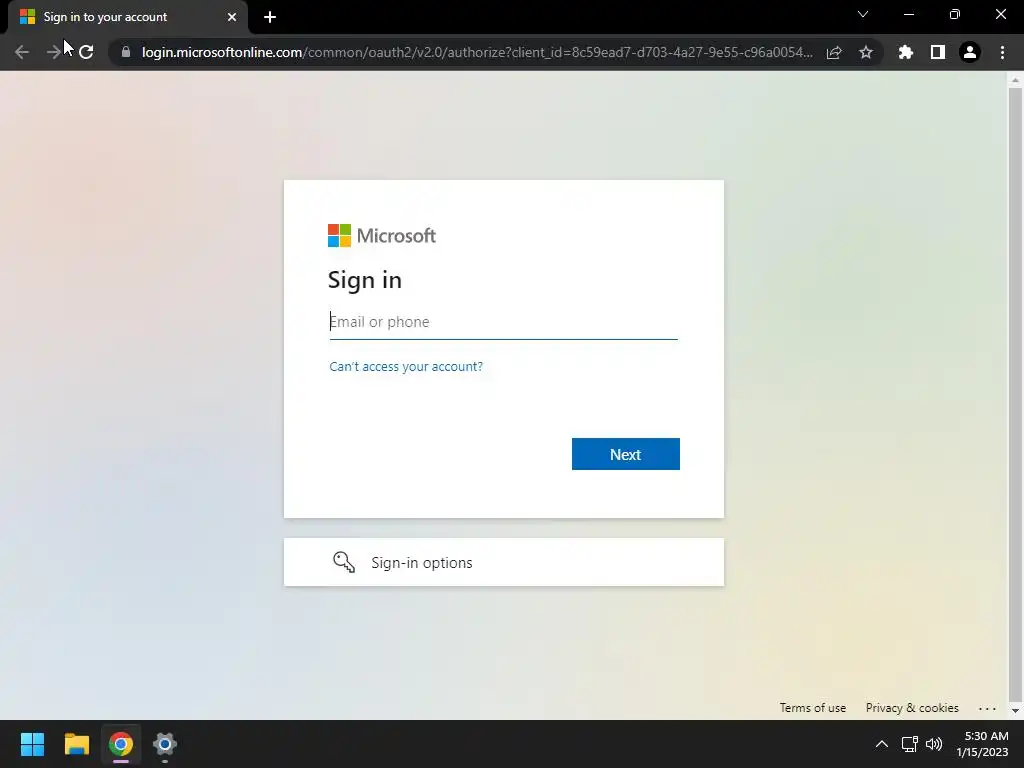
Task: Click the Chrome taskbar icon
Action: pos(120,744)
